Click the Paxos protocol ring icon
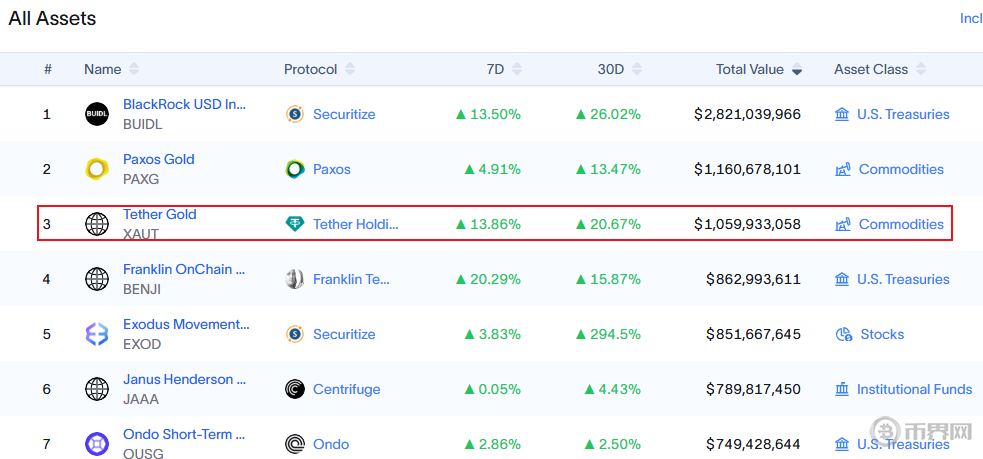The width and height of the screenshot is (983, 459). [295, 169]
